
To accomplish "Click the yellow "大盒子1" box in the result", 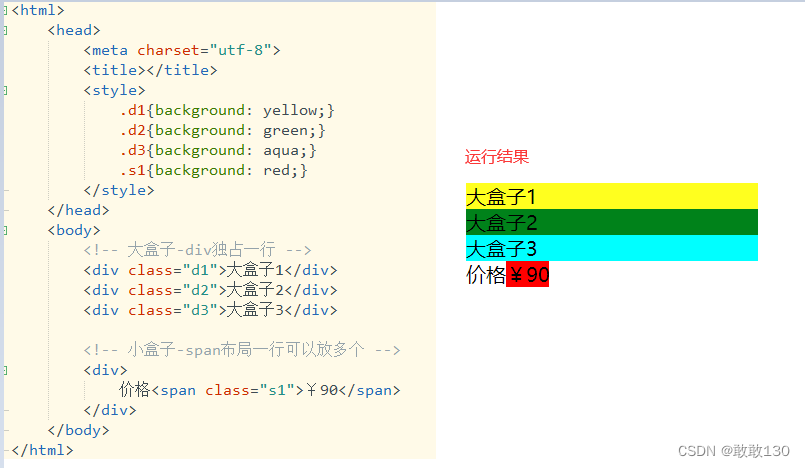I will [x=611, y=196].
